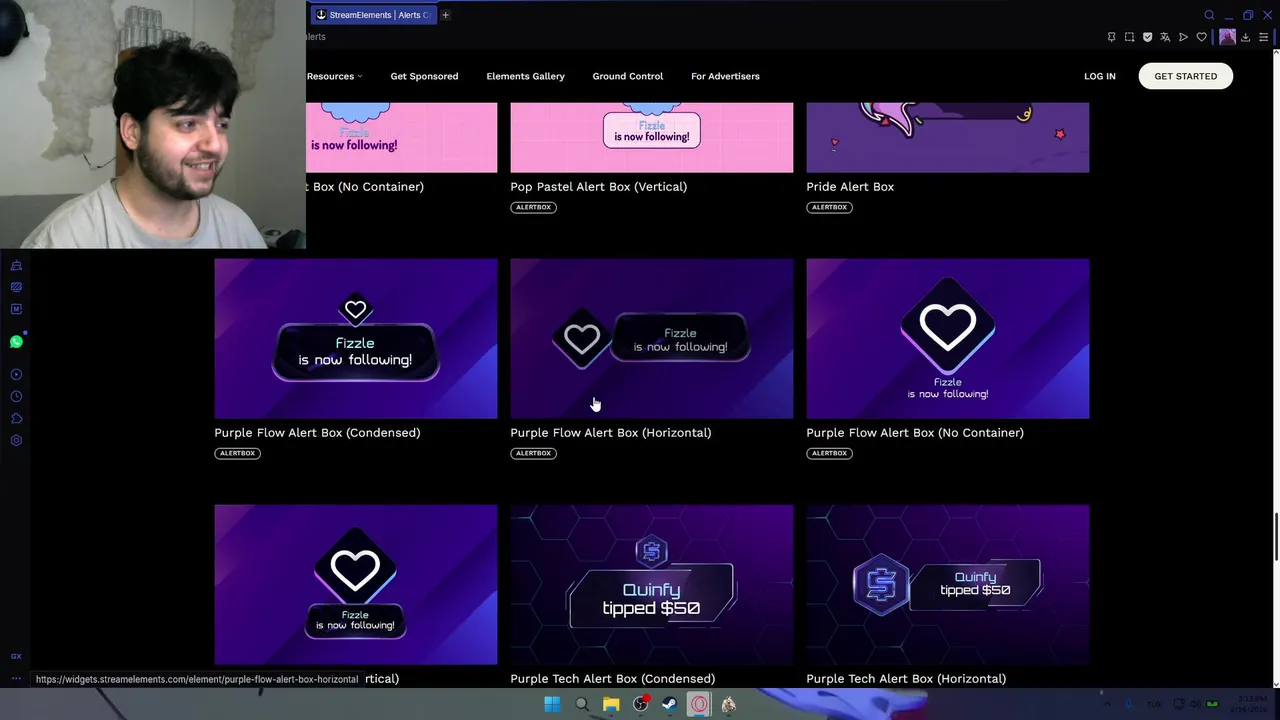Open the easy setup sliders icon
Viewport: 1280px width, 720px height.
1263,37
